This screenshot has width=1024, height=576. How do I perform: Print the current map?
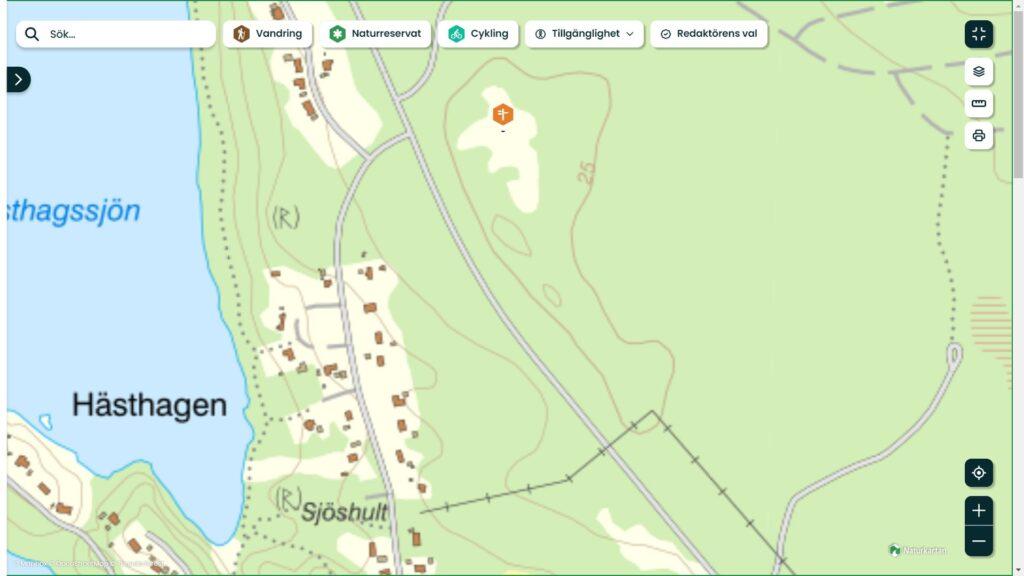click(x=978, y=136)
